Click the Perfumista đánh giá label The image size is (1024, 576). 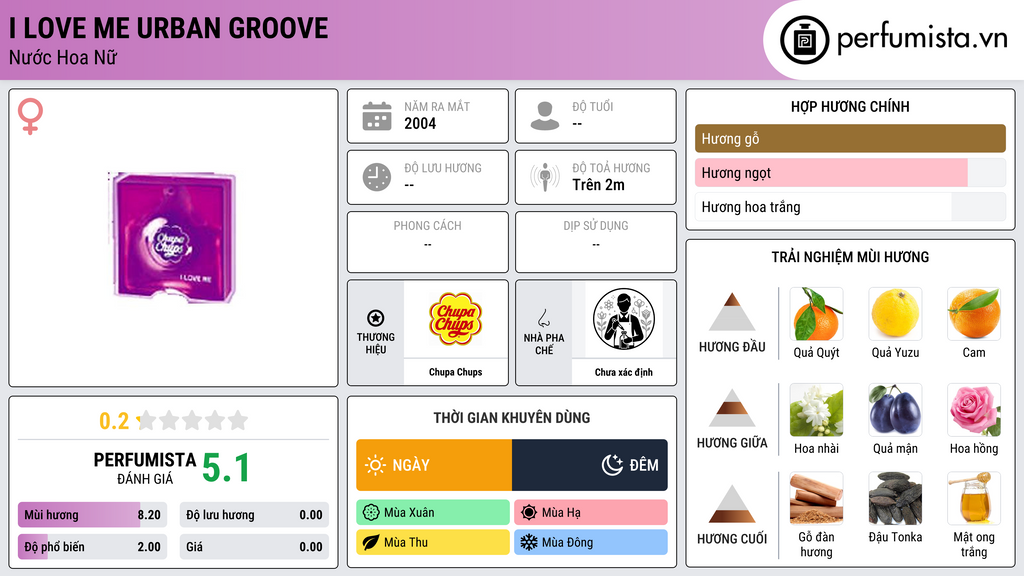(x=145, y=468)
